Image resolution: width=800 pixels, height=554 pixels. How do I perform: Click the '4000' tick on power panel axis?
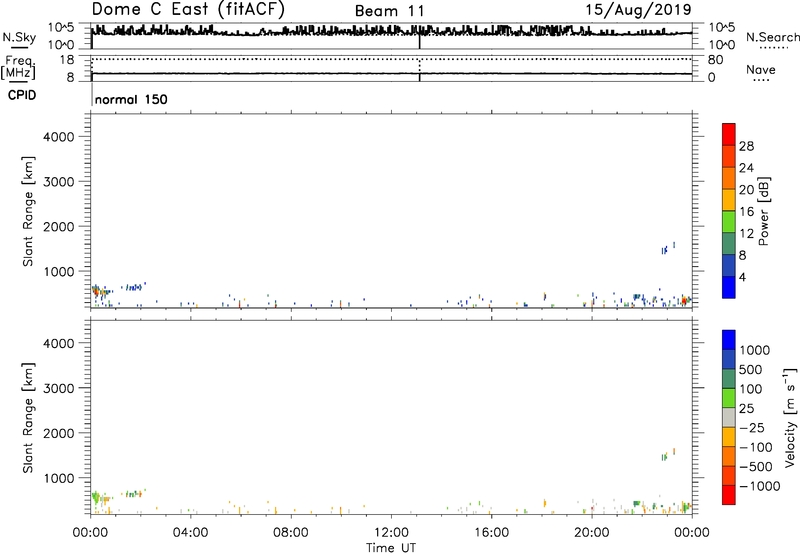point(59,137)
